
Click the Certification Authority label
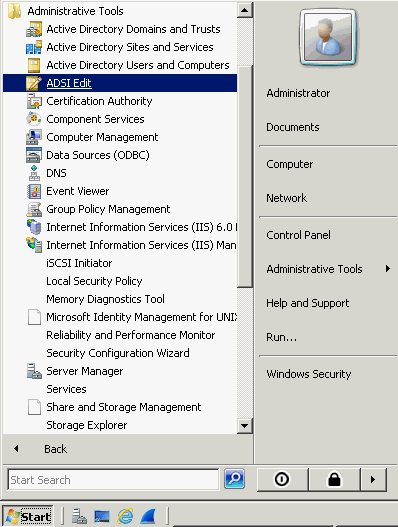[x=99, y=101]
